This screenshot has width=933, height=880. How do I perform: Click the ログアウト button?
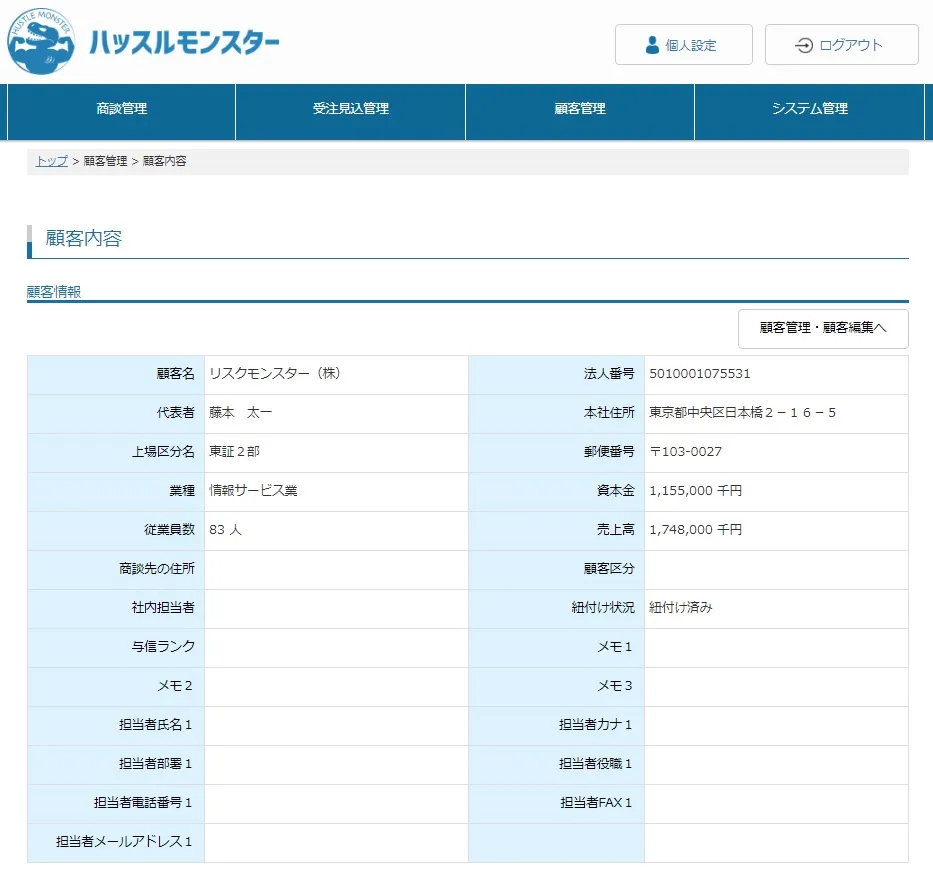pyautogui.click(x=841, y=45)
